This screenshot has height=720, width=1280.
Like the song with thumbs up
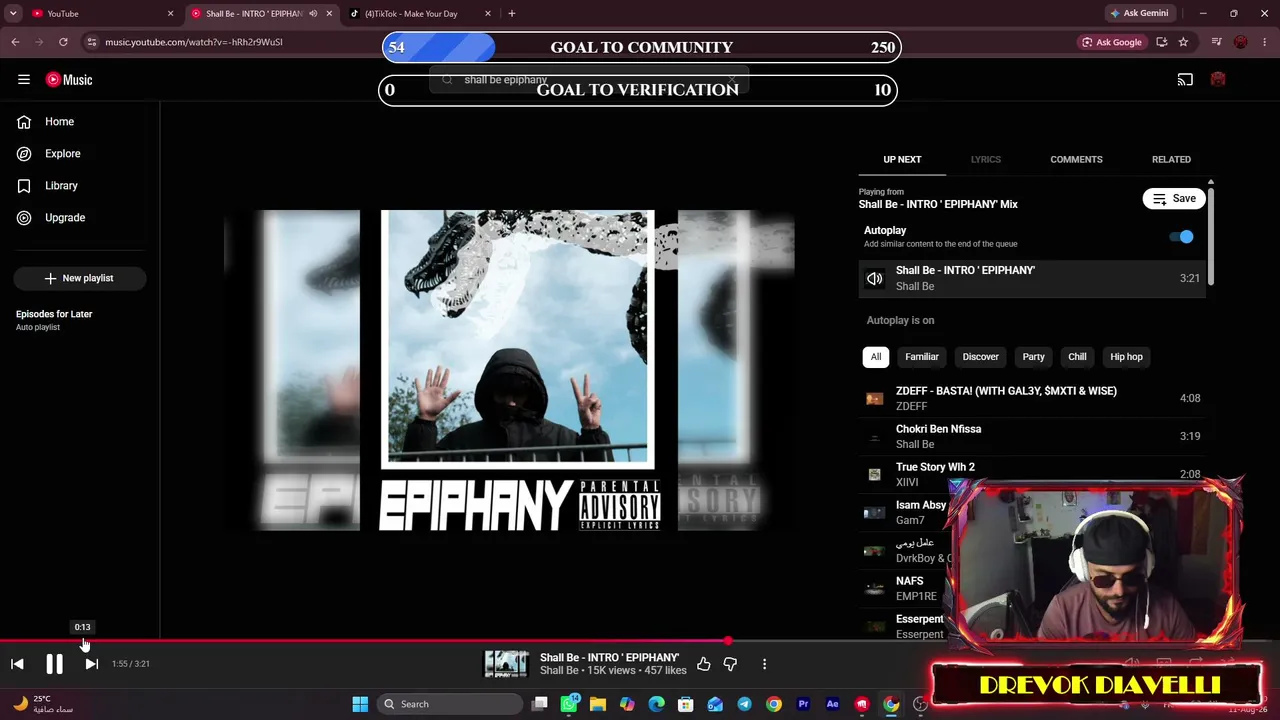704,664
